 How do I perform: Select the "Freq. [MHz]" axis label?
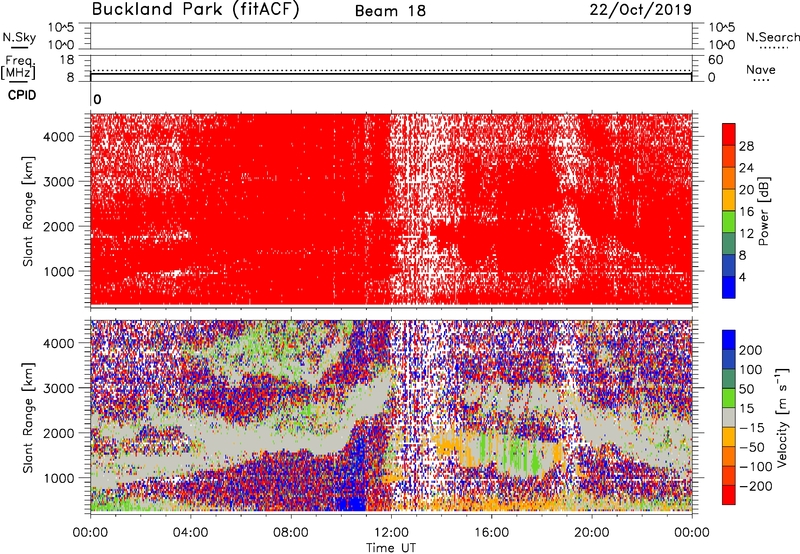(x=18, y=67)
